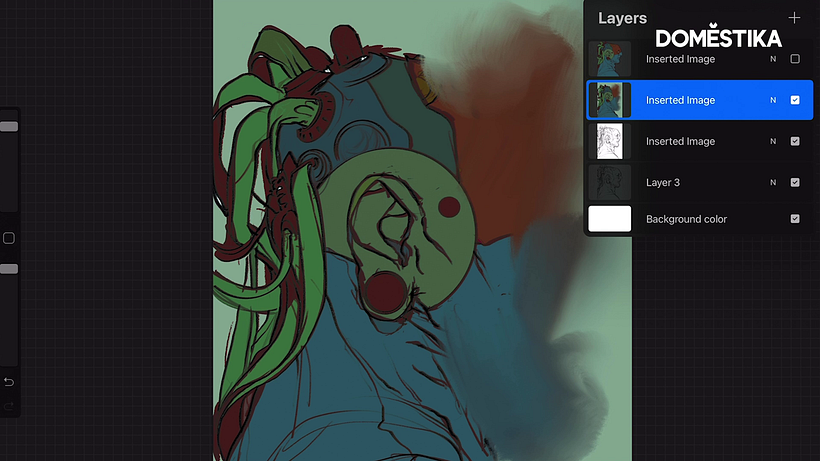Click the undo arrow in sidebar
Image resolution: width=820 pixels, height=461 pixels.
coord(9,382)
